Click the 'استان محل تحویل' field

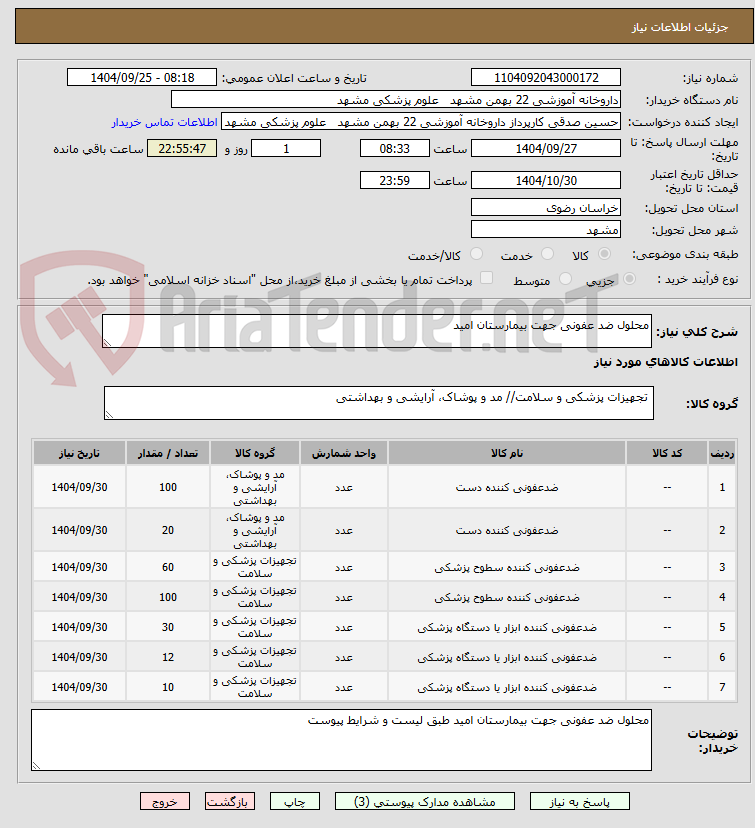coord(546,207)
